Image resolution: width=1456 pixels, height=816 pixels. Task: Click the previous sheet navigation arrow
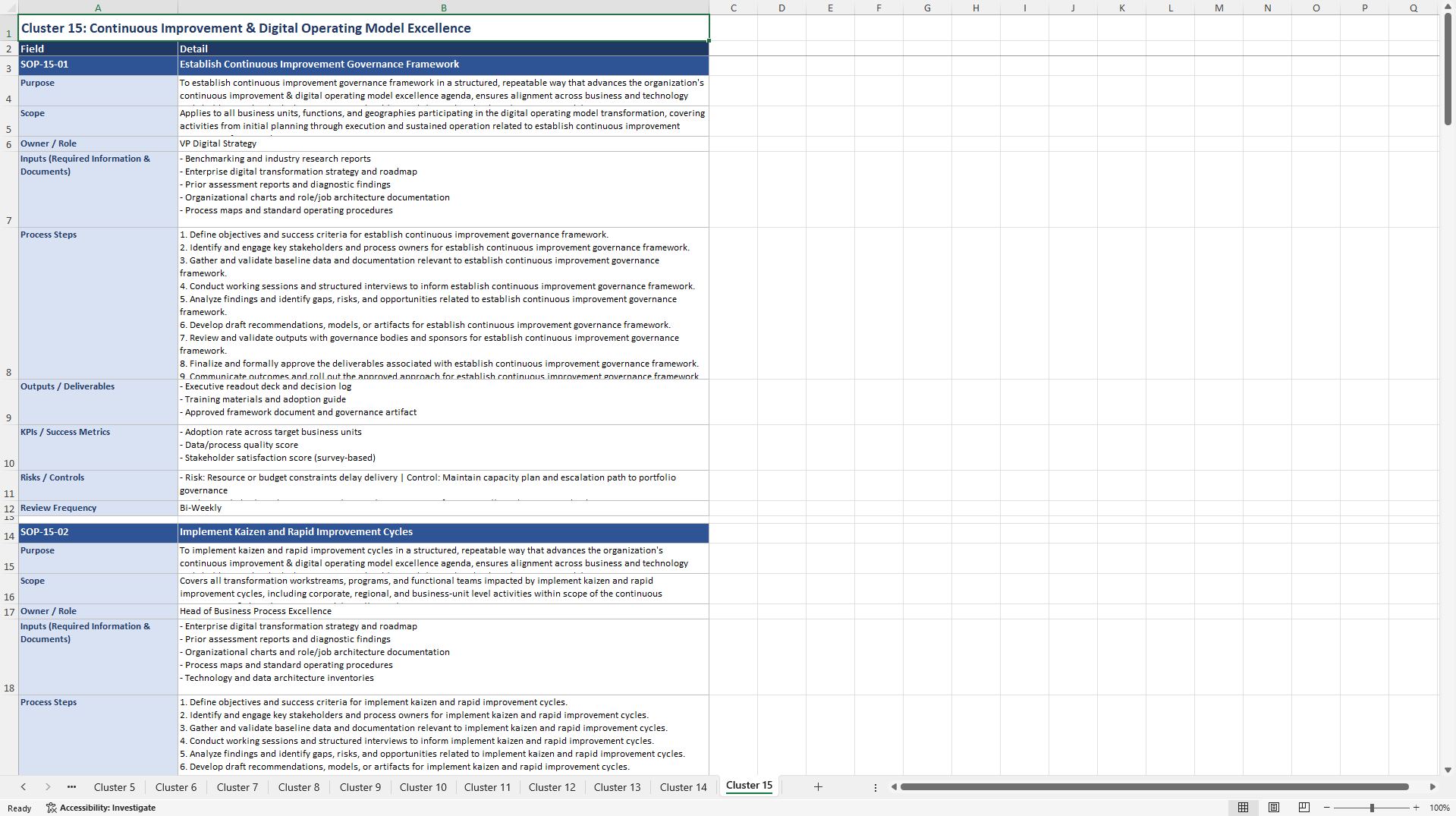pyautogui.click(x=24, y=787)
